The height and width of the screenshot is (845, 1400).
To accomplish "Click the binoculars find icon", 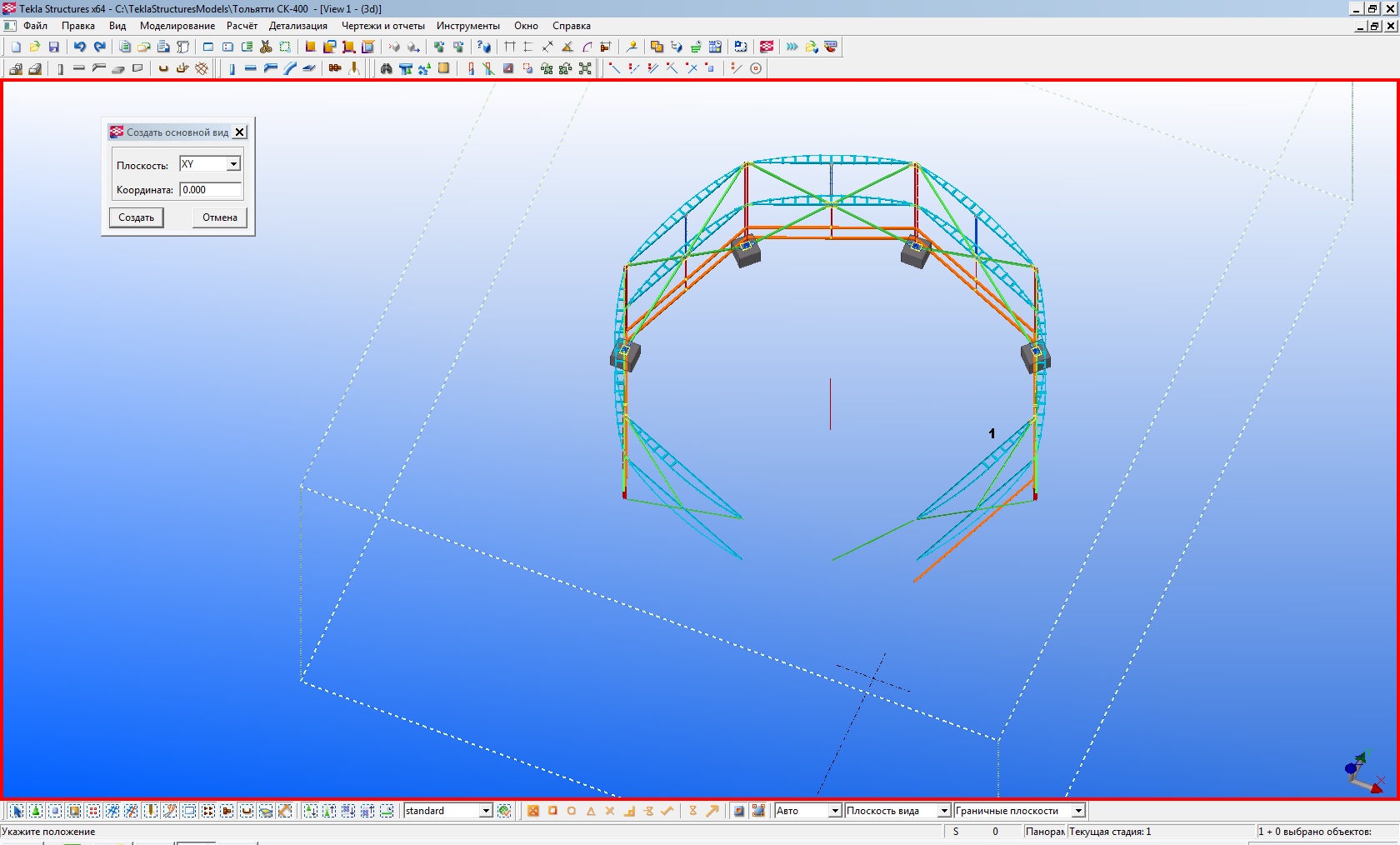I will pyautogui.click(x=386, y=69).
